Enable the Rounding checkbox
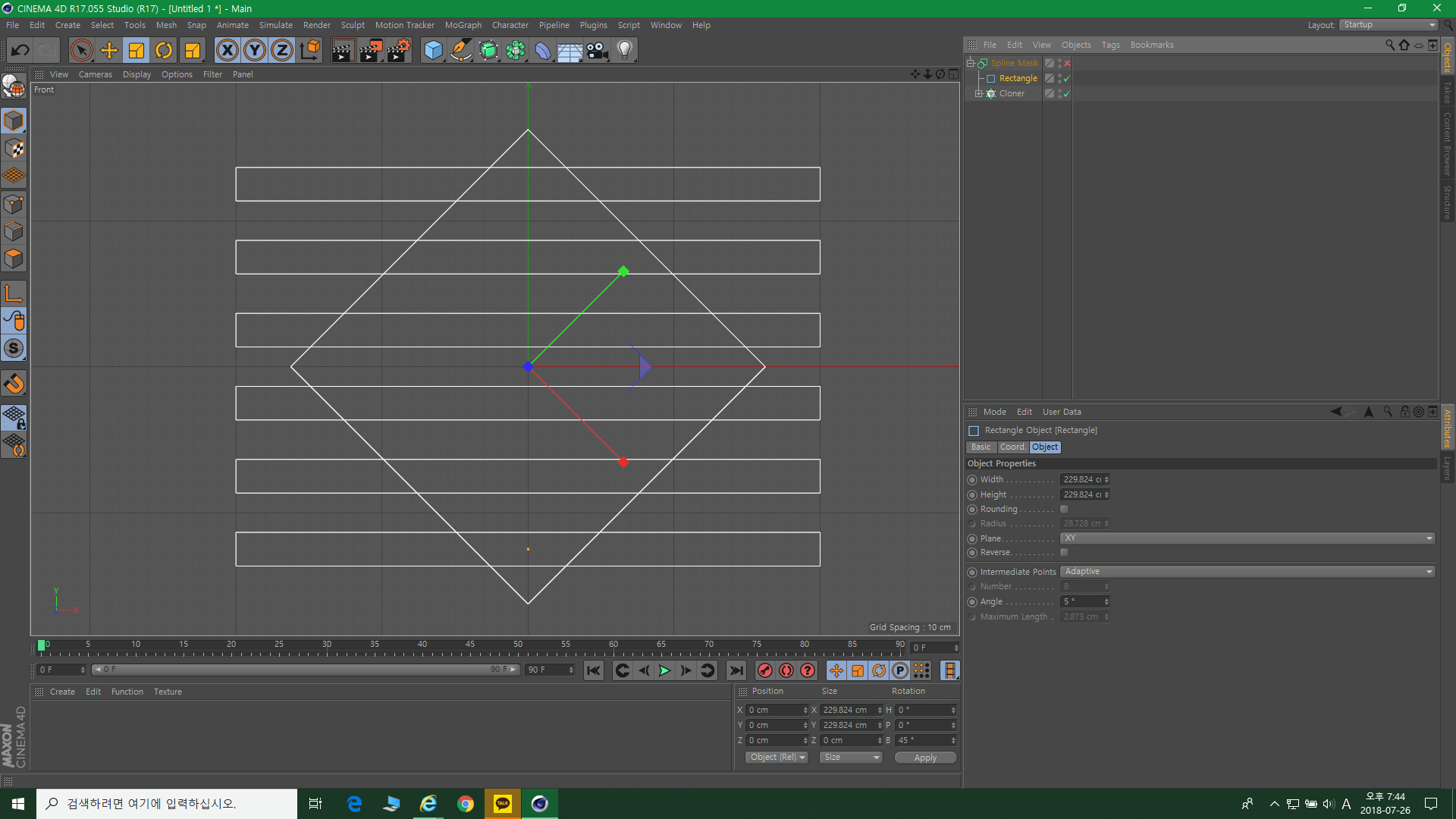Viewport: 1456px width, 819px height. [x=1064, y=509]
